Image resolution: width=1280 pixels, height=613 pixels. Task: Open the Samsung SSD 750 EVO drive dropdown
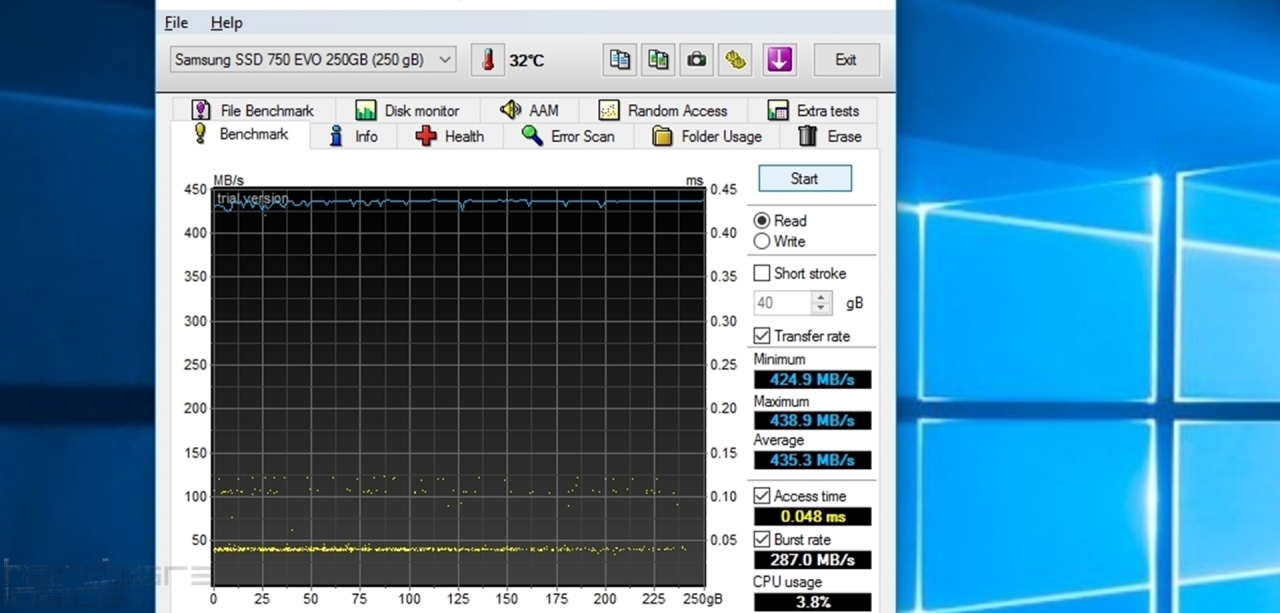coord(313,60)
